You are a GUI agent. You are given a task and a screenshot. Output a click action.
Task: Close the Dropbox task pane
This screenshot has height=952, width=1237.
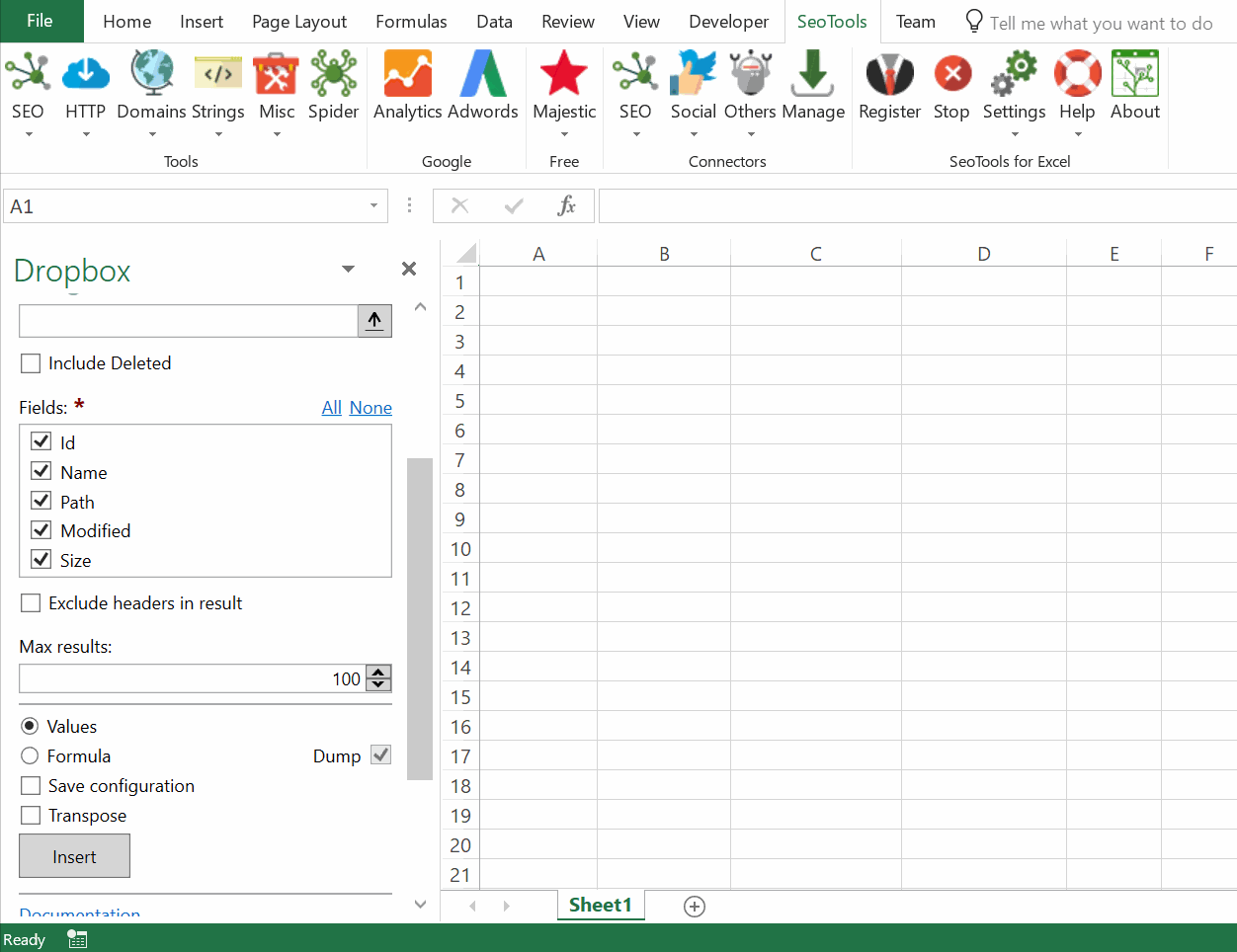(409, 269)
